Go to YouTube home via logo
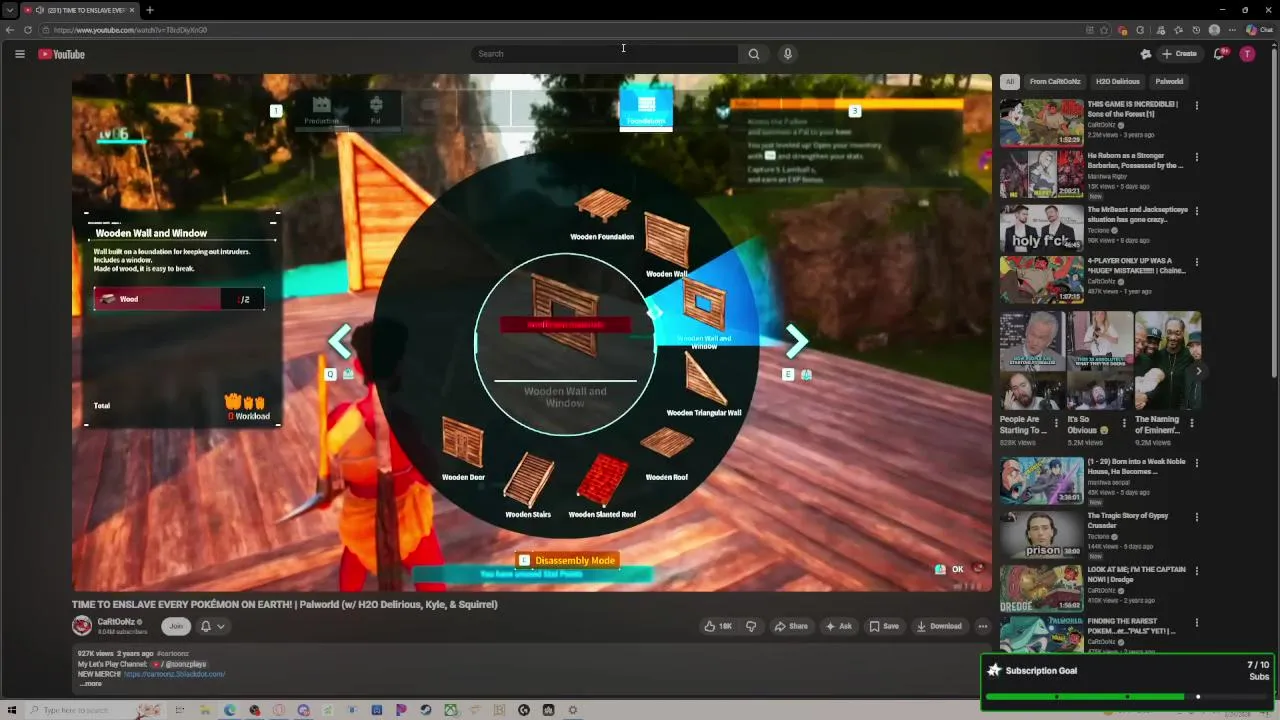1280x720 pixels. [x=62, y=54]
